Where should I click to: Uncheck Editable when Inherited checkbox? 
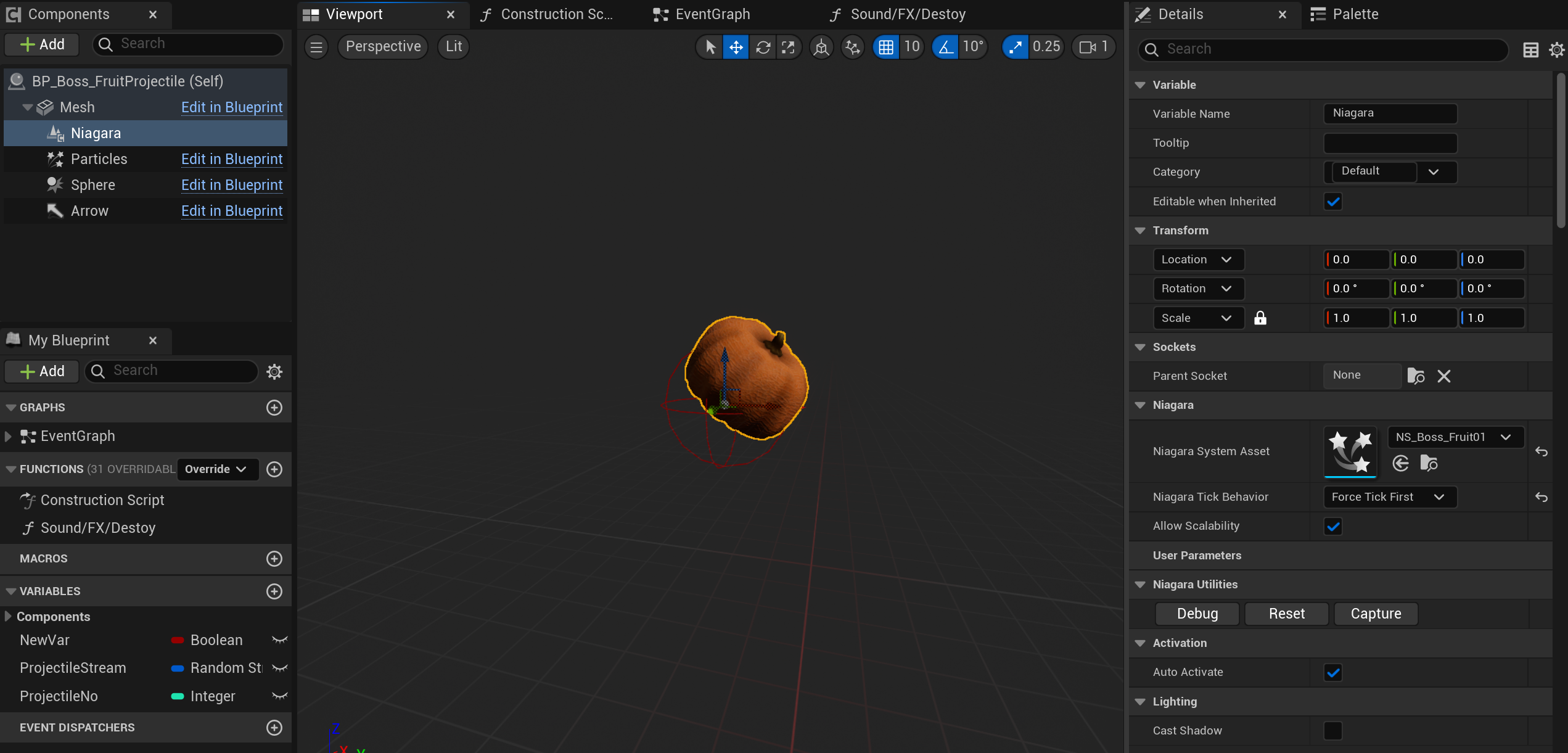[1333, 202]
